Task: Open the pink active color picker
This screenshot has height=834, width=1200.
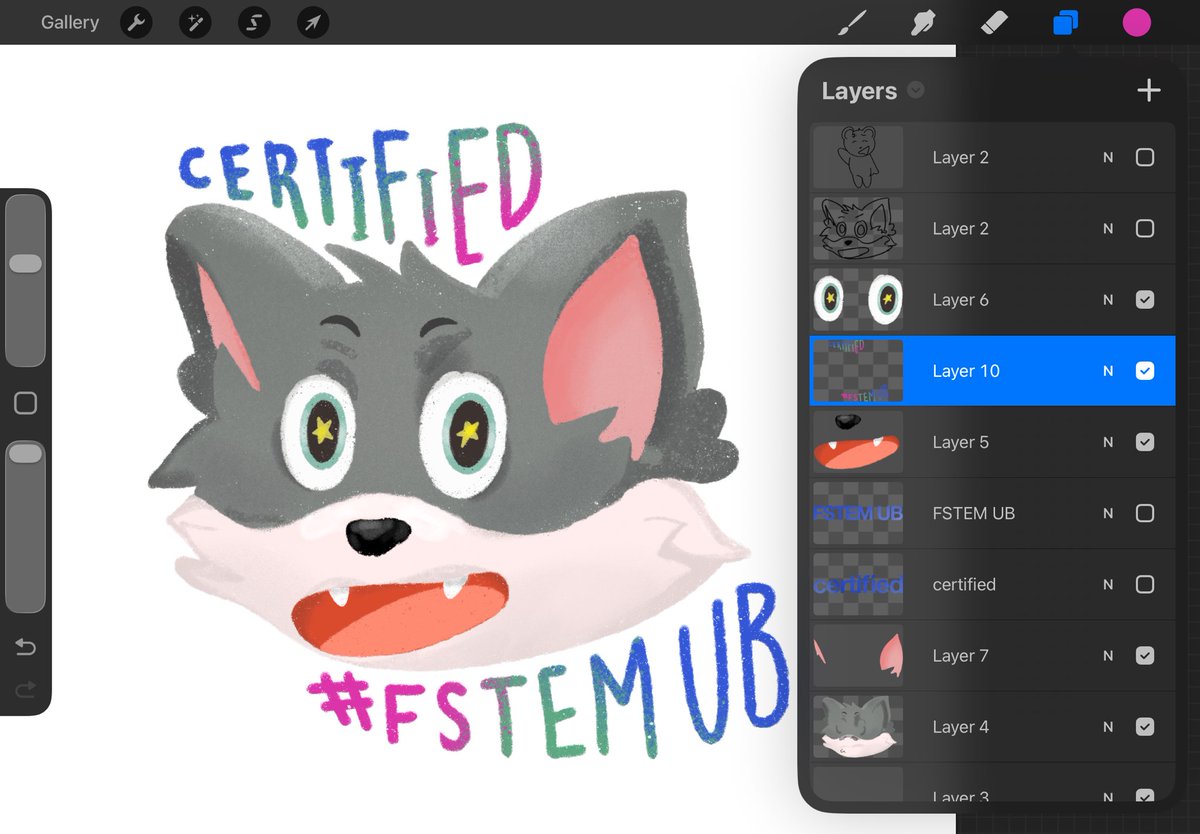Action: click(x=1136, y=22)
